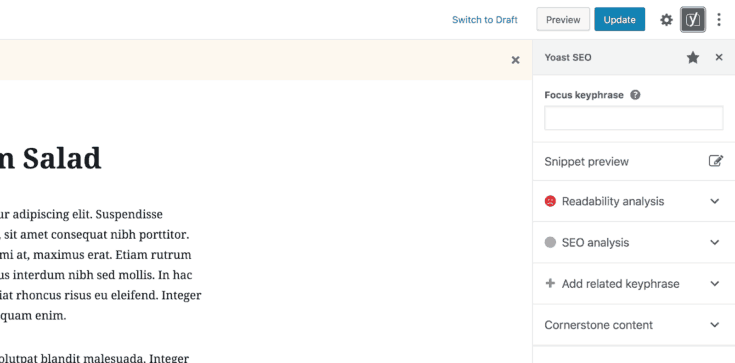Screen dimensions: 735x363
Task: Open the three-dot more options menu
Action: (719, 20)
